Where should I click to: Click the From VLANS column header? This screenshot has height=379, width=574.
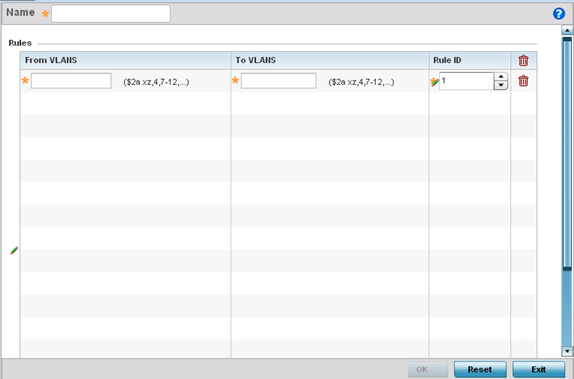click(x=125, y=60)
